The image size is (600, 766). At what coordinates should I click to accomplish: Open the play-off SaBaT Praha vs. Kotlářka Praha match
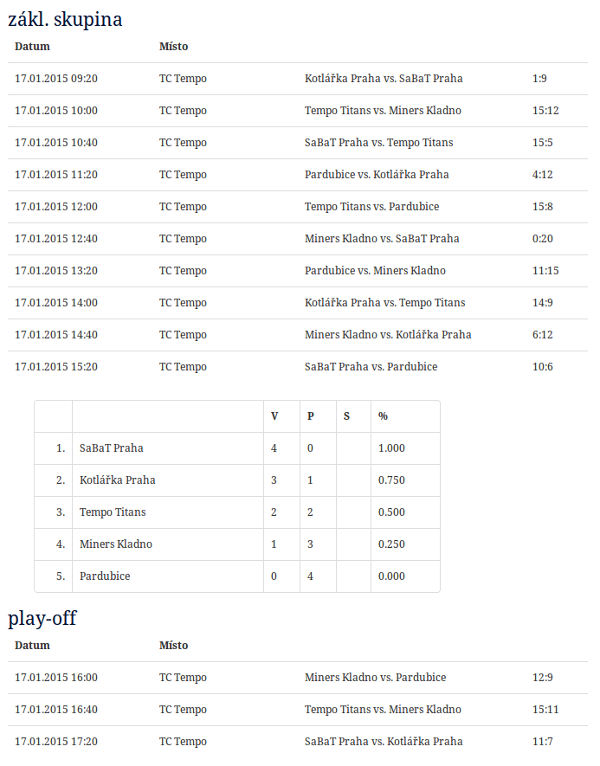[x=383, y=741]
